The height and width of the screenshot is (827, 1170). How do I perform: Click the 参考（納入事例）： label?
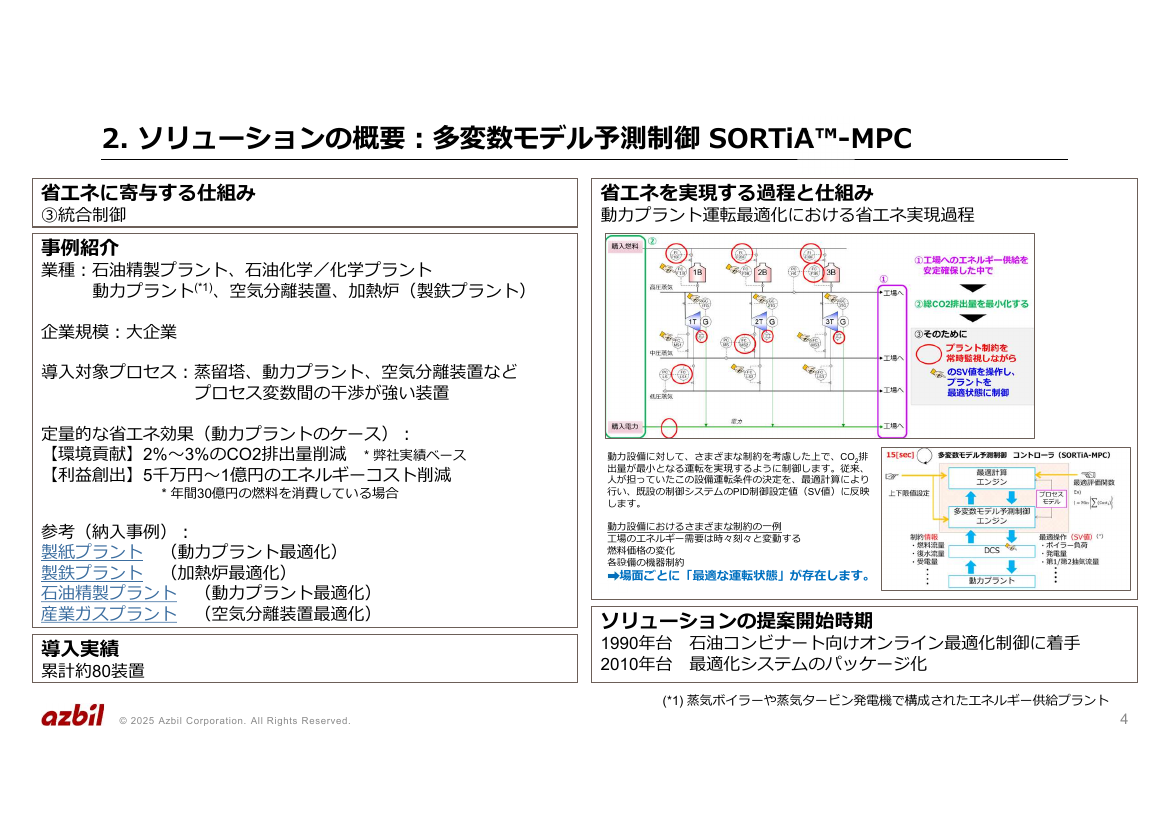115,531
